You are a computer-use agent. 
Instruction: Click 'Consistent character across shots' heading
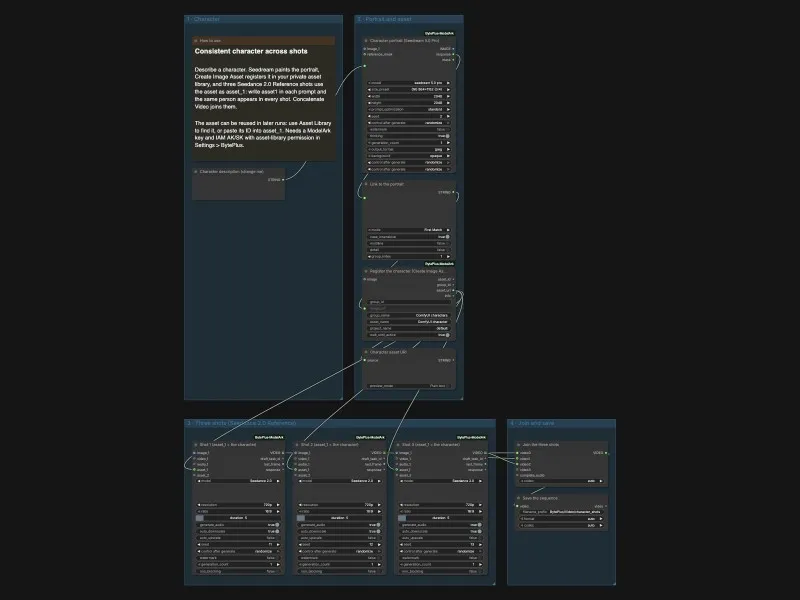pyautogui.click(x=251, y=51)
